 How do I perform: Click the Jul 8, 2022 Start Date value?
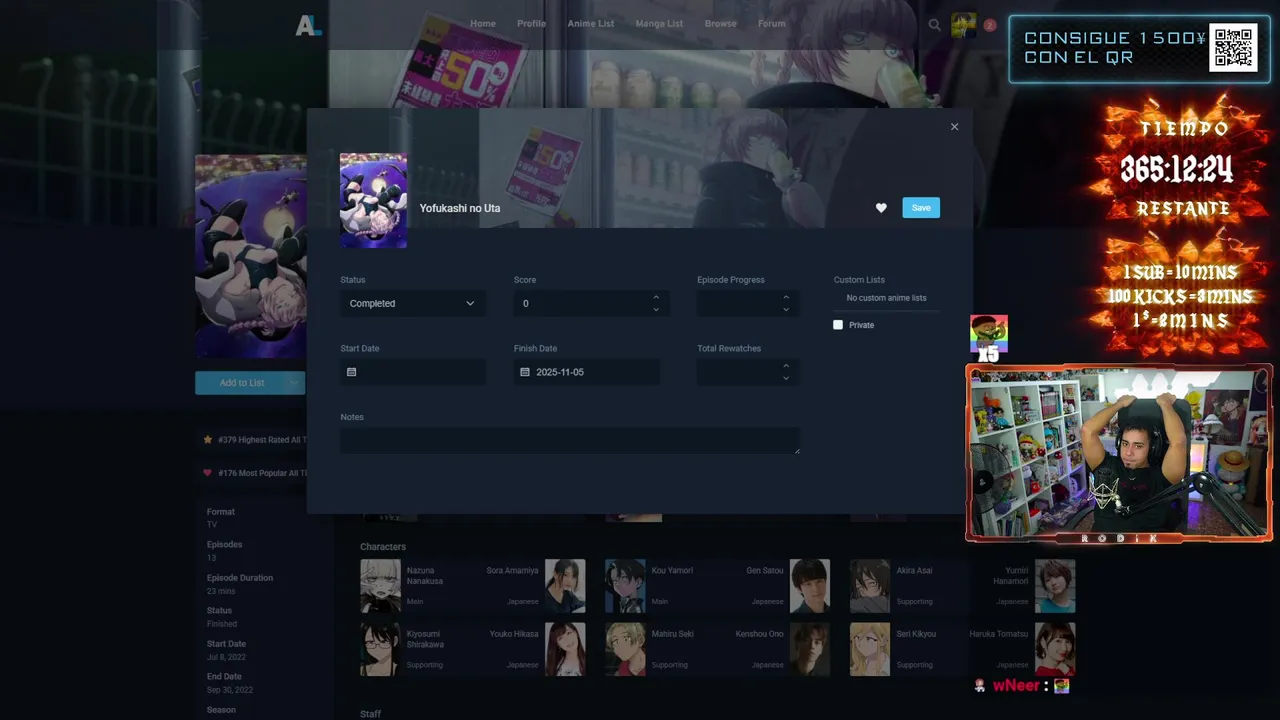pos(226,657)
